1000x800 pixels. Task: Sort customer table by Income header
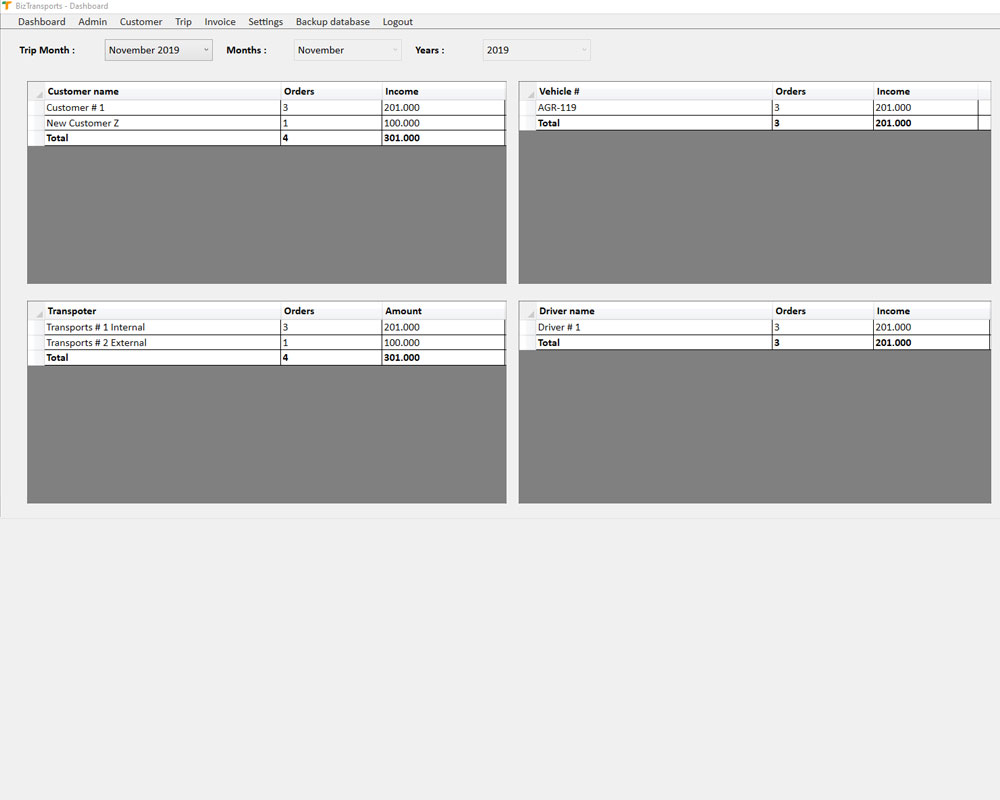point(443,91)
